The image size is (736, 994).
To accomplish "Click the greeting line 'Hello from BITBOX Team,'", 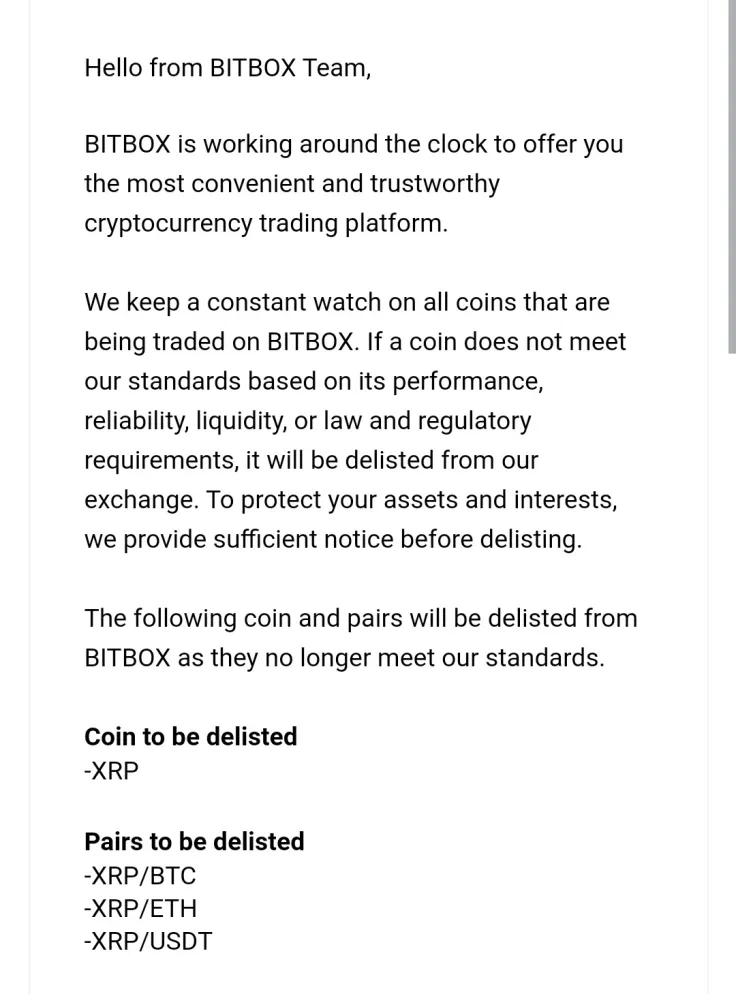I will click(228, 68).
